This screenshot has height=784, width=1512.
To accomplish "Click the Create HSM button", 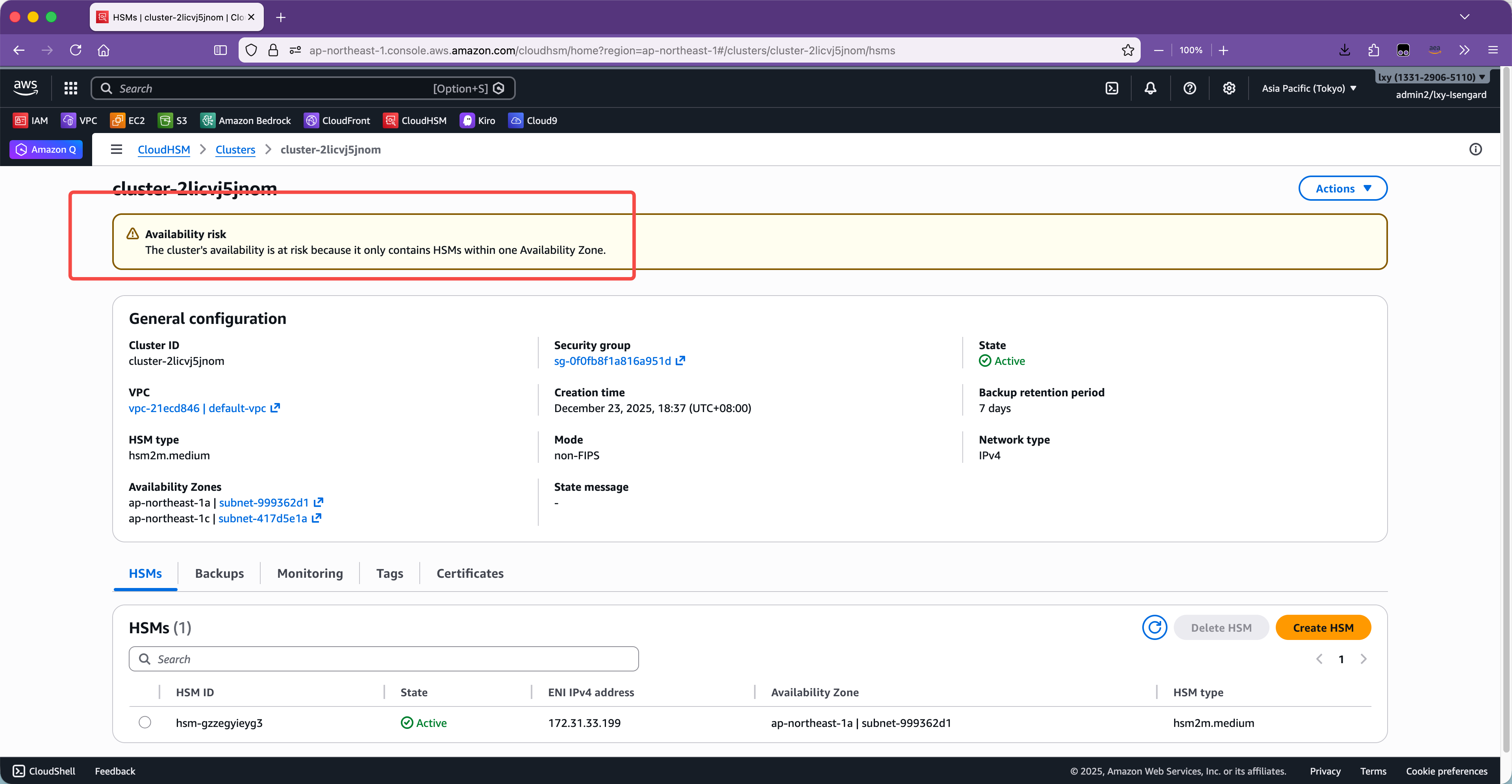I will (x=1323, y=627).
